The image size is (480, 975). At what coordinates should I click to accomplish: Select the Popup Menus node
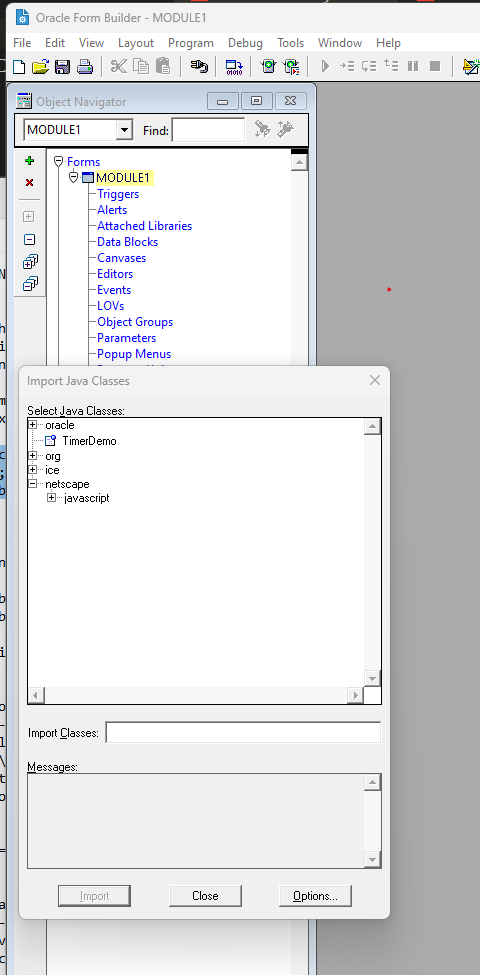(134, 354)
